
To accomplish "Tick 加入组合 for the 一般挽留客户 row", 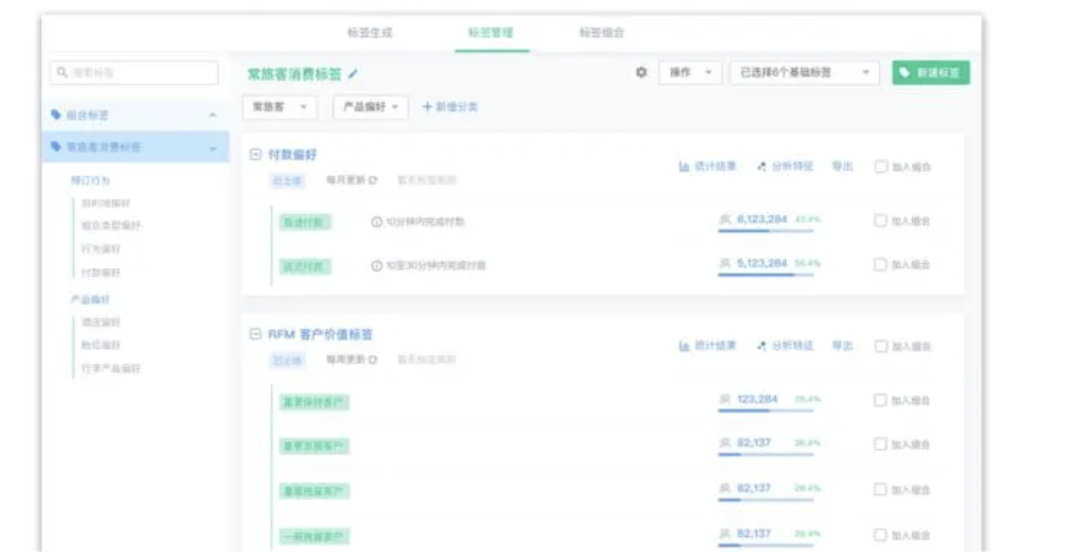I will (x=880, y=535).
